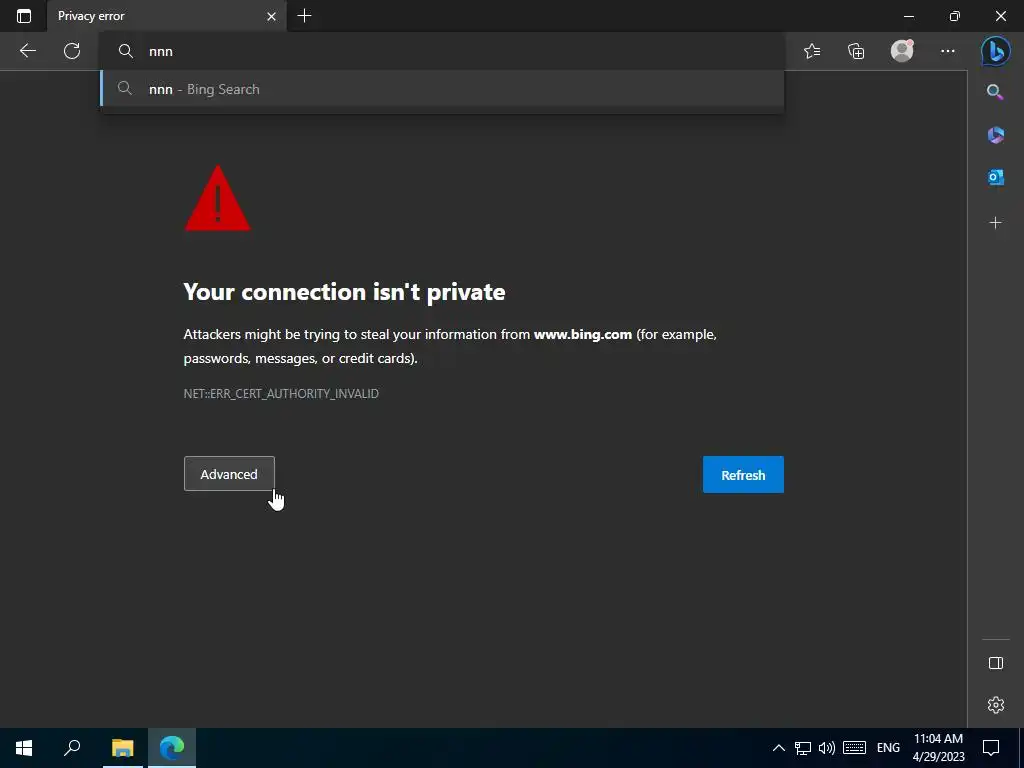Click the Advanced button
Image resolution: width=1024 pixels, height=768 pixels.
229,473
